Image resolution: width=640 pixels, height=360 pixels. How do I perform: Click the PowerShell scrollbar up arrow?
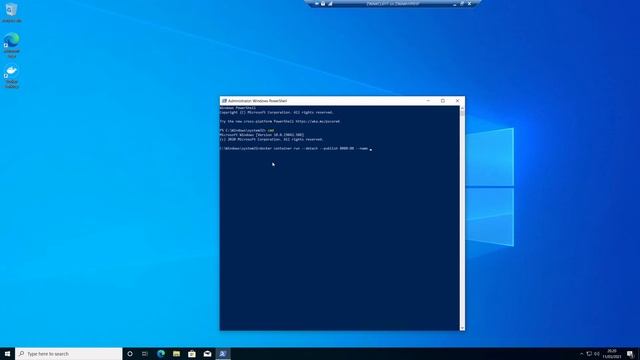point(462,108)
